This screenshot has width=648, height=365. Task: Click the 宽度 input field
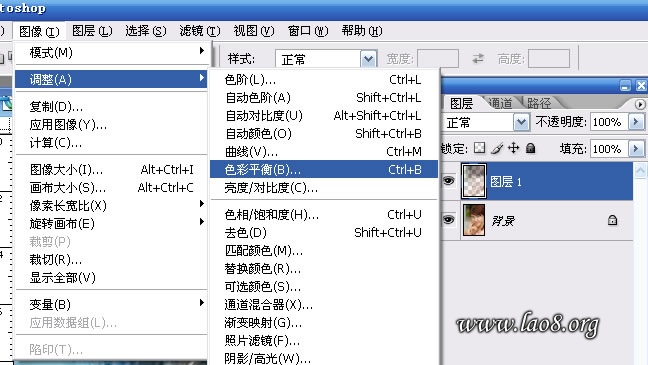coord(438,59)
